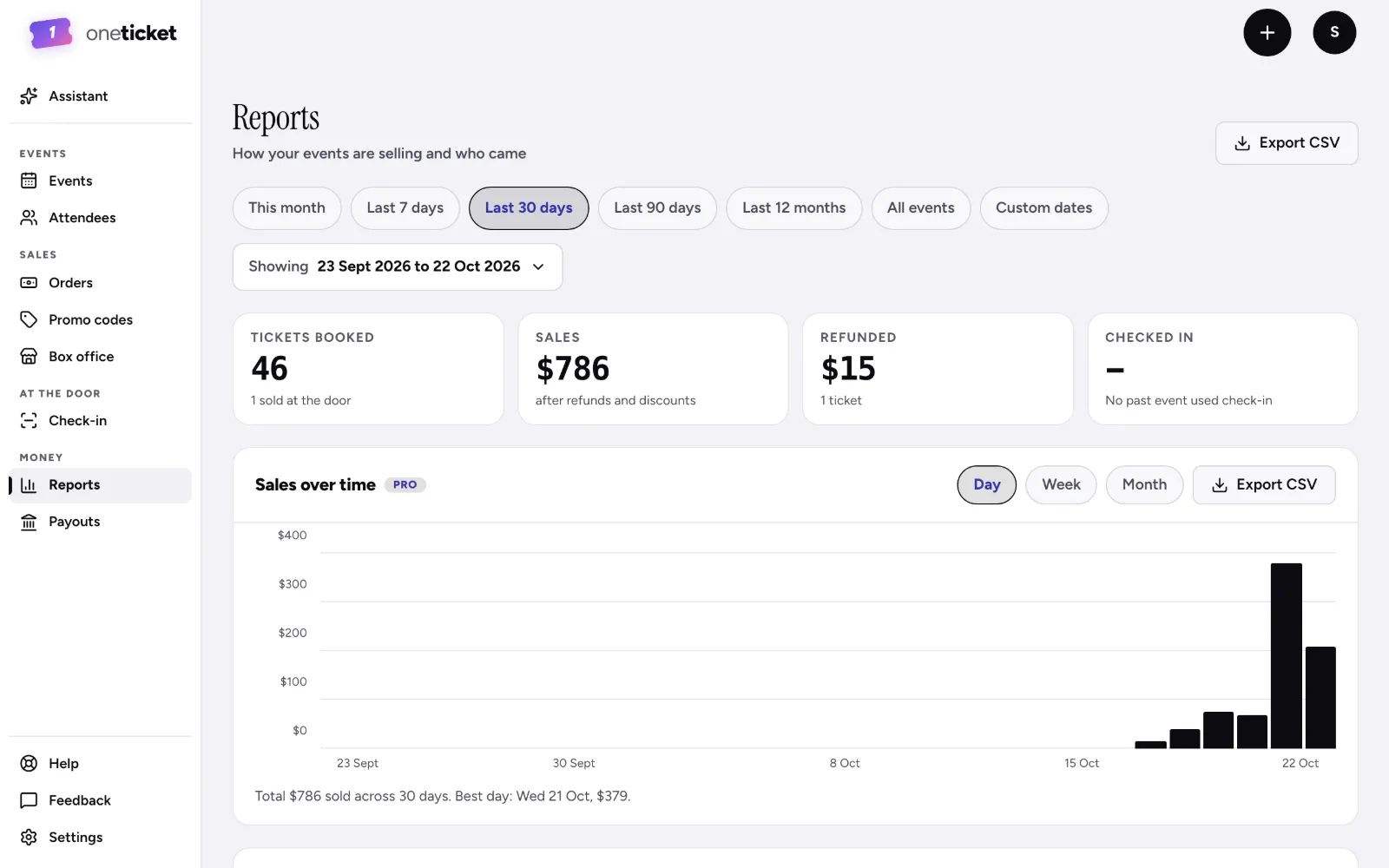This screenshot has height=868, width=1389.
Task: Click the tallest sales bar in the chart
Action: tap(1286, 655)
